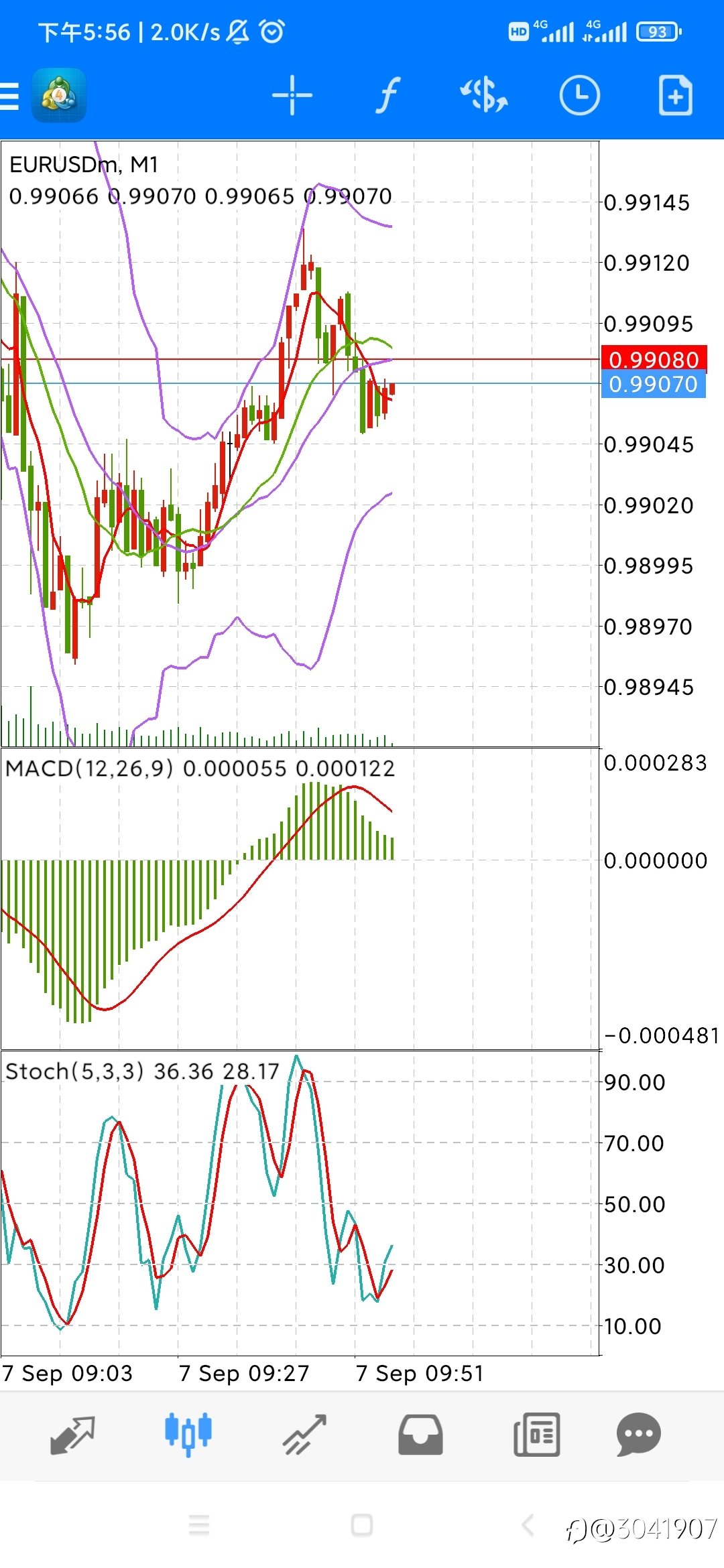724x1568 pixels.
Task: Tap the 10.00 stochastic scale value
Action: point(633,1326)
